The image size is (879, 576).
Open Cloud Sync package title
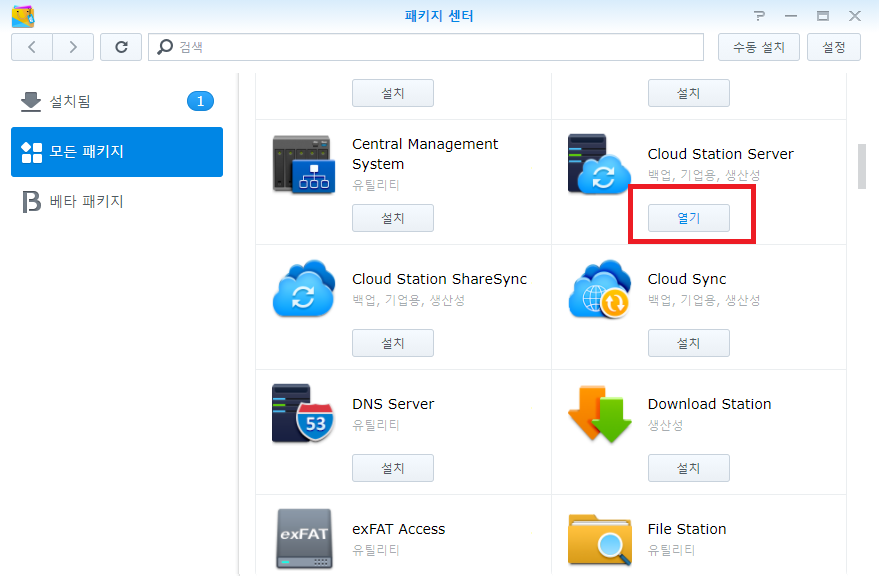687,279
